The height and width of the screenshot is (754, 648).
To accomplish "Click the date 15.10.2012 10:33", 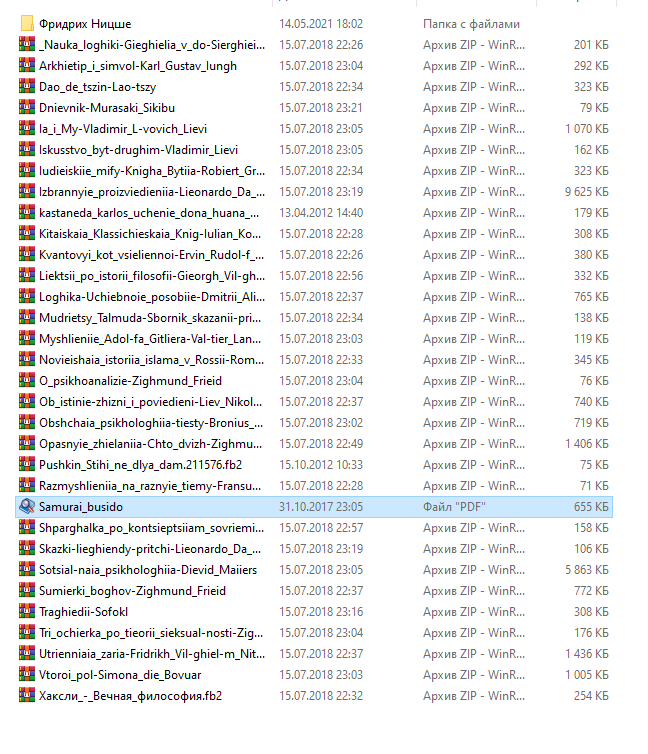I will 320,464.
